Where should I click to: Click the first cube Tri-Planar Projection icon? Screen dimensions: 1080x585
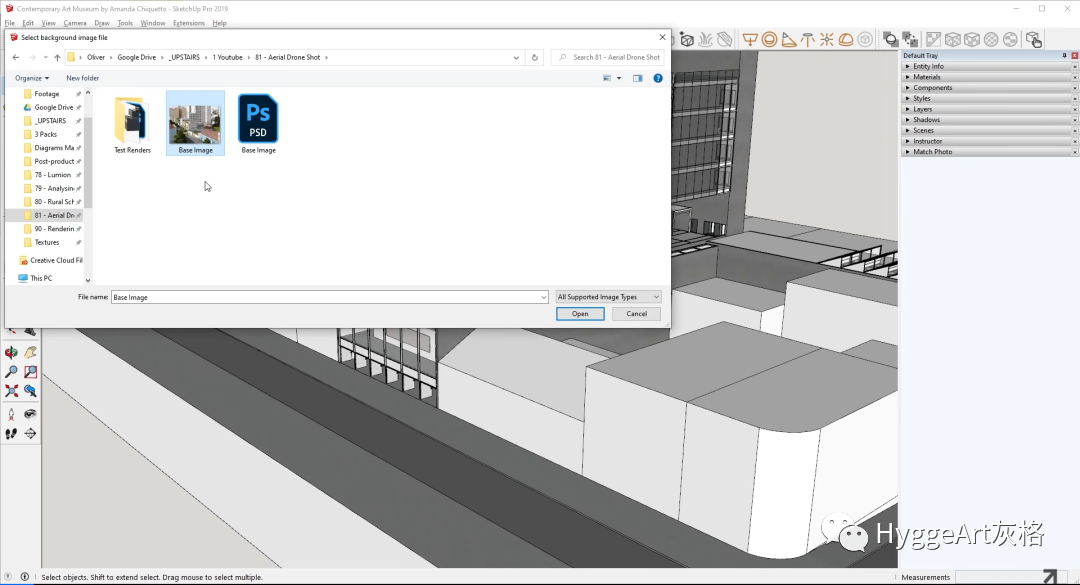(953, 40)
